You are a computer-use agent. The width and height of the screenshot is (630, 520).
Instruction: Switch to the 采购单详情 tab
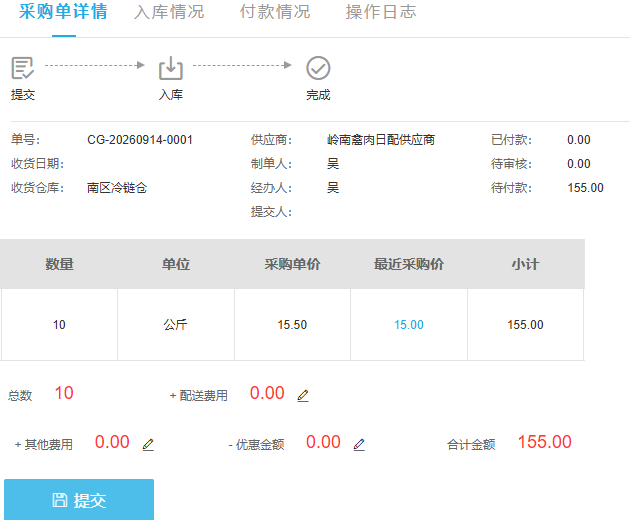pos(63,12)
